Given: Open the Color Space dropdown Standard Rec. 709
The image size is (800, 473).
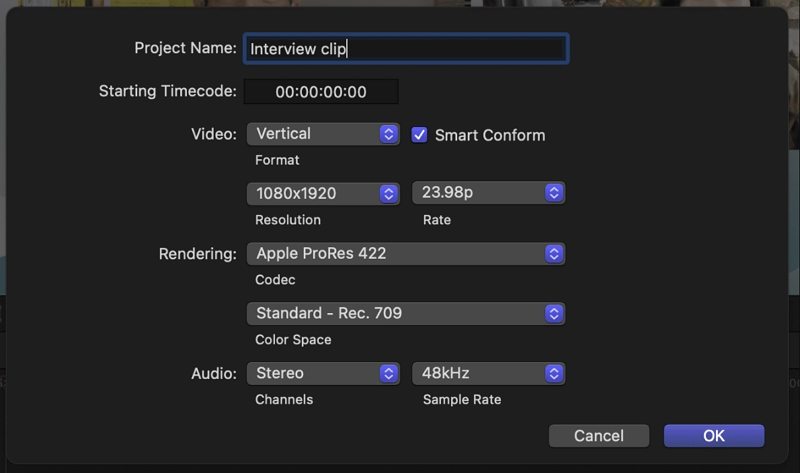Looking at the screenshot, I should pos(406,313).
